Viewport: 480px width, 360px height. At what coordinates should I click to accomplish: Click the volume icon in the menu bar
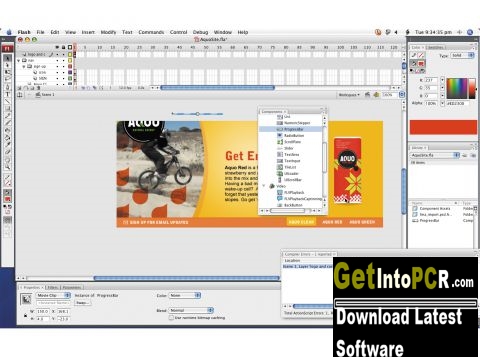click(396, 32)
